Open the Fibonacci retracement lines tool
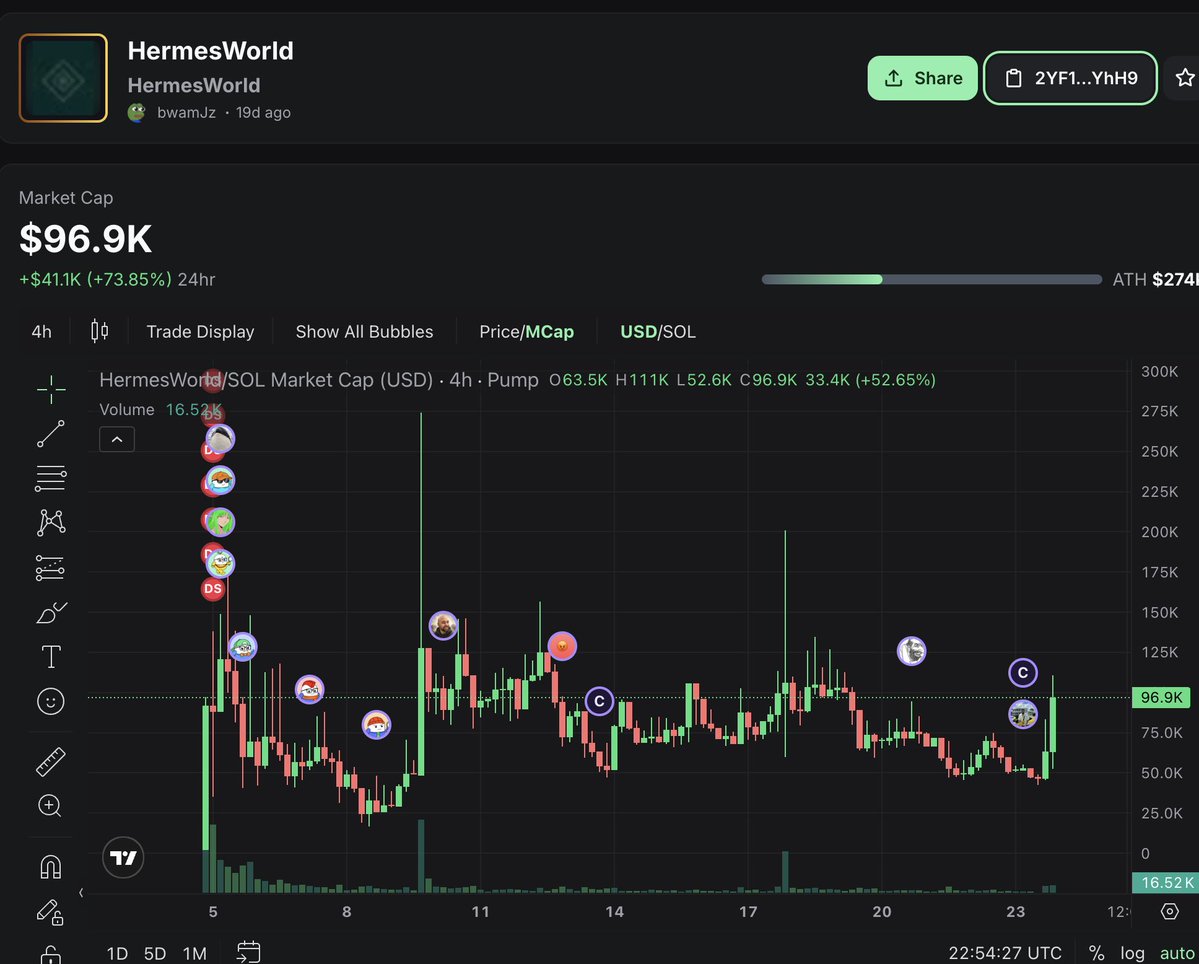The image size is (1199, 964). coord(50,479)
